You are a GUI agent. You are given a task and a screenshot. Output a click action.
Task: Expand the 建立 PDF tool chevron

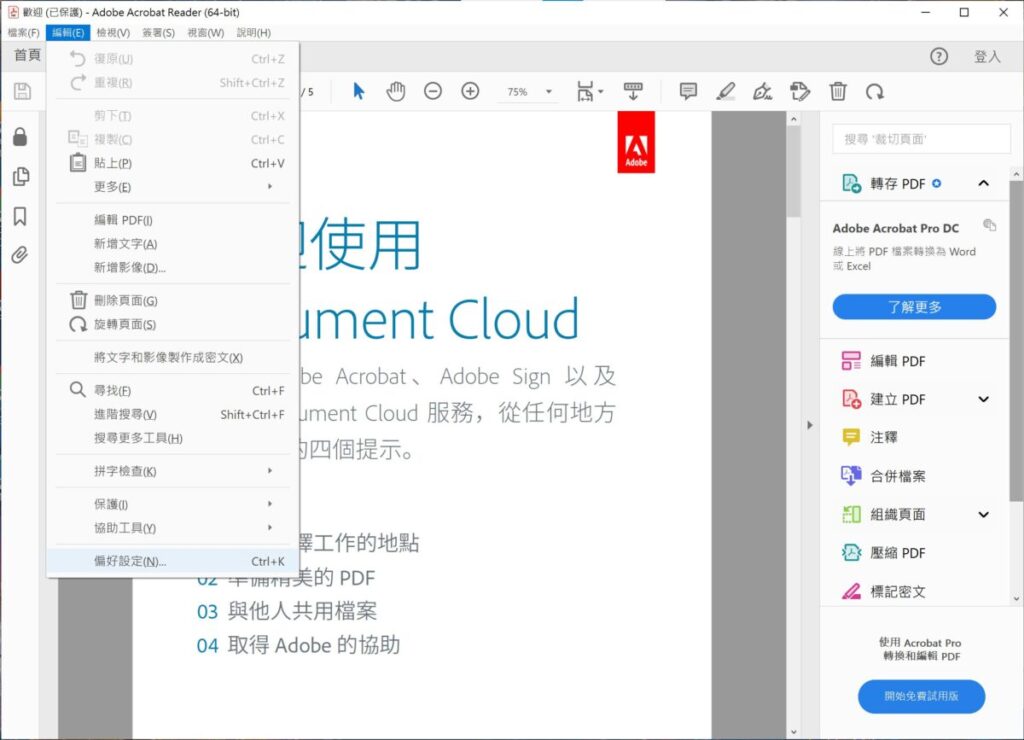tap(984, 399)
